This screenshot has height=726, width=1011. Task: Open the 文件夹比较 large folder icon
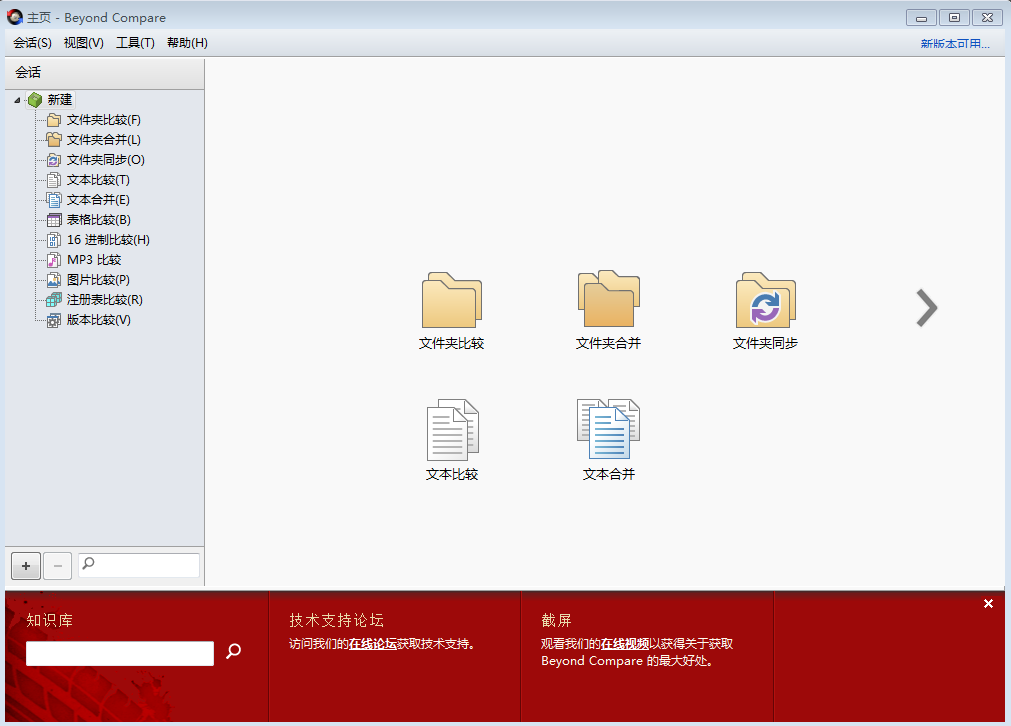[x=451, y=301]
